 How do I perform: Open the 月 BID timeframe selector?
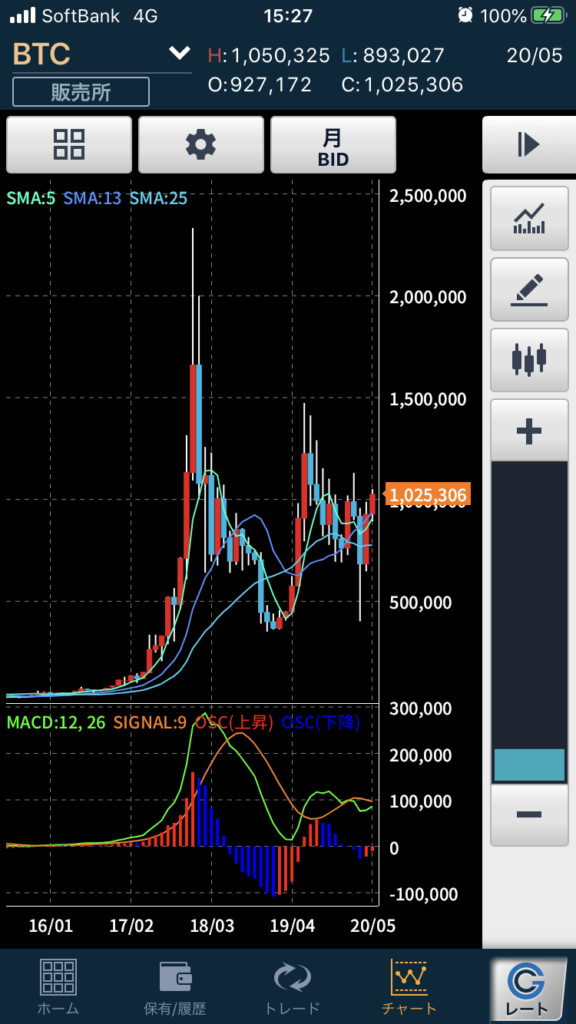pos(333,144)
